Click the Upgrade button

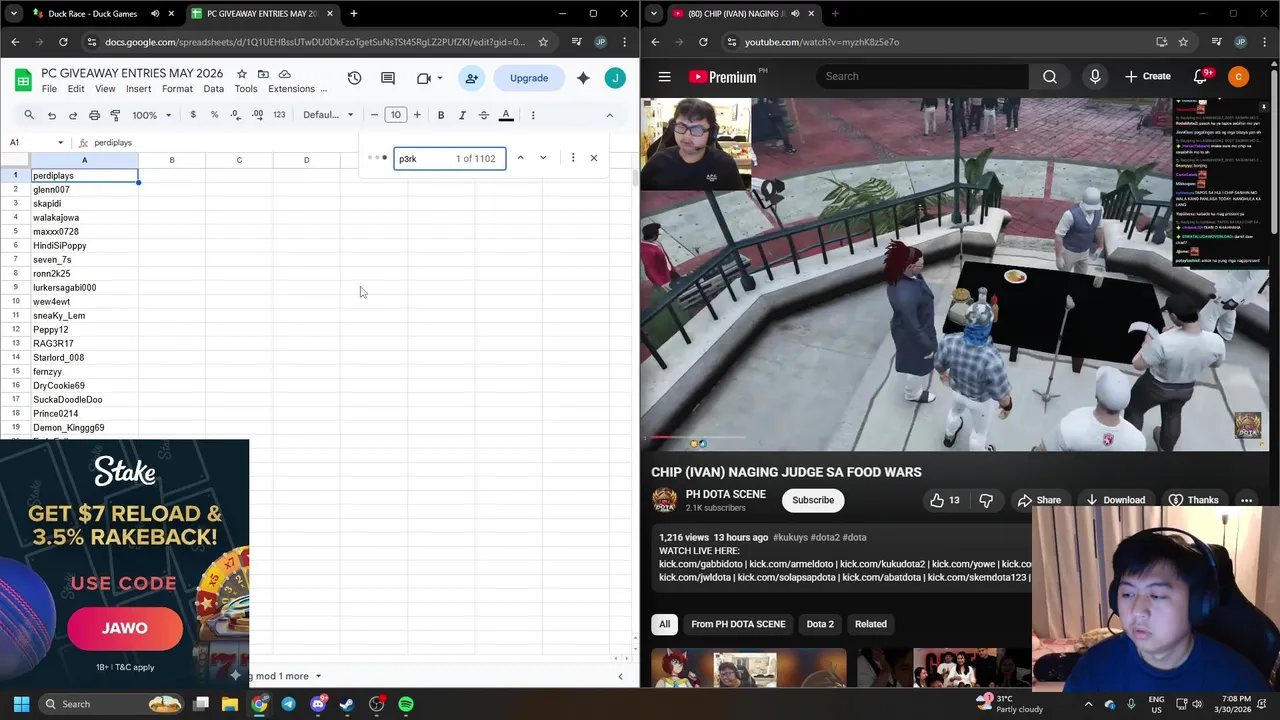[x=529, y=78]
